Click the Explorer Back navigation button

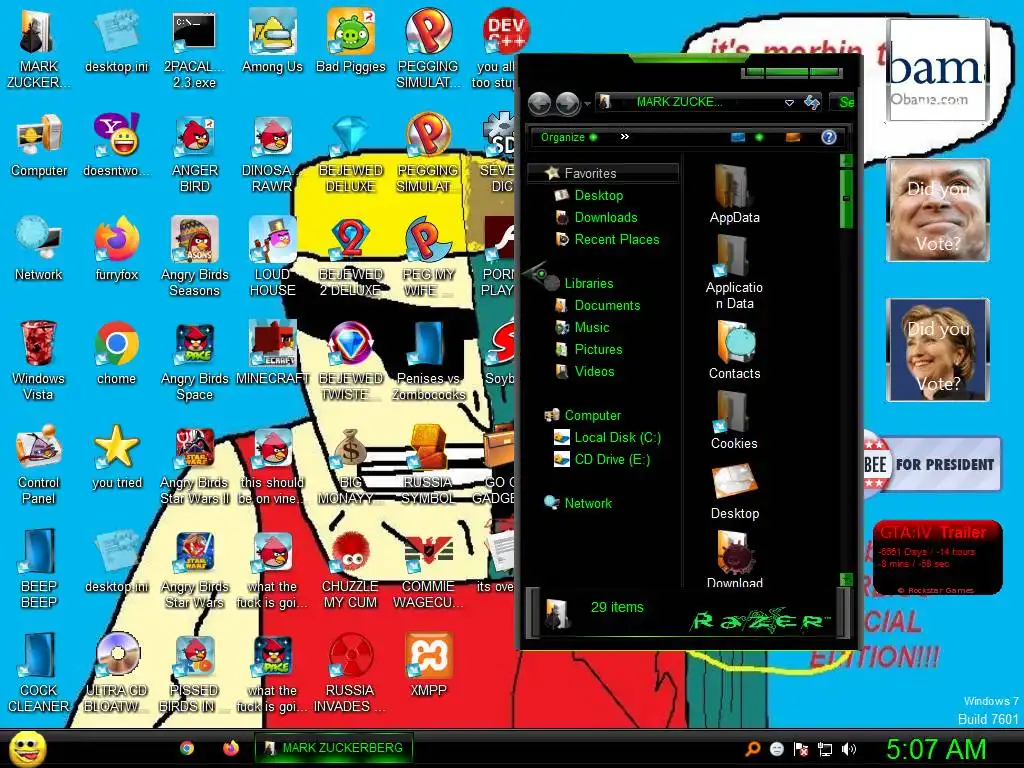click(540, 103)
